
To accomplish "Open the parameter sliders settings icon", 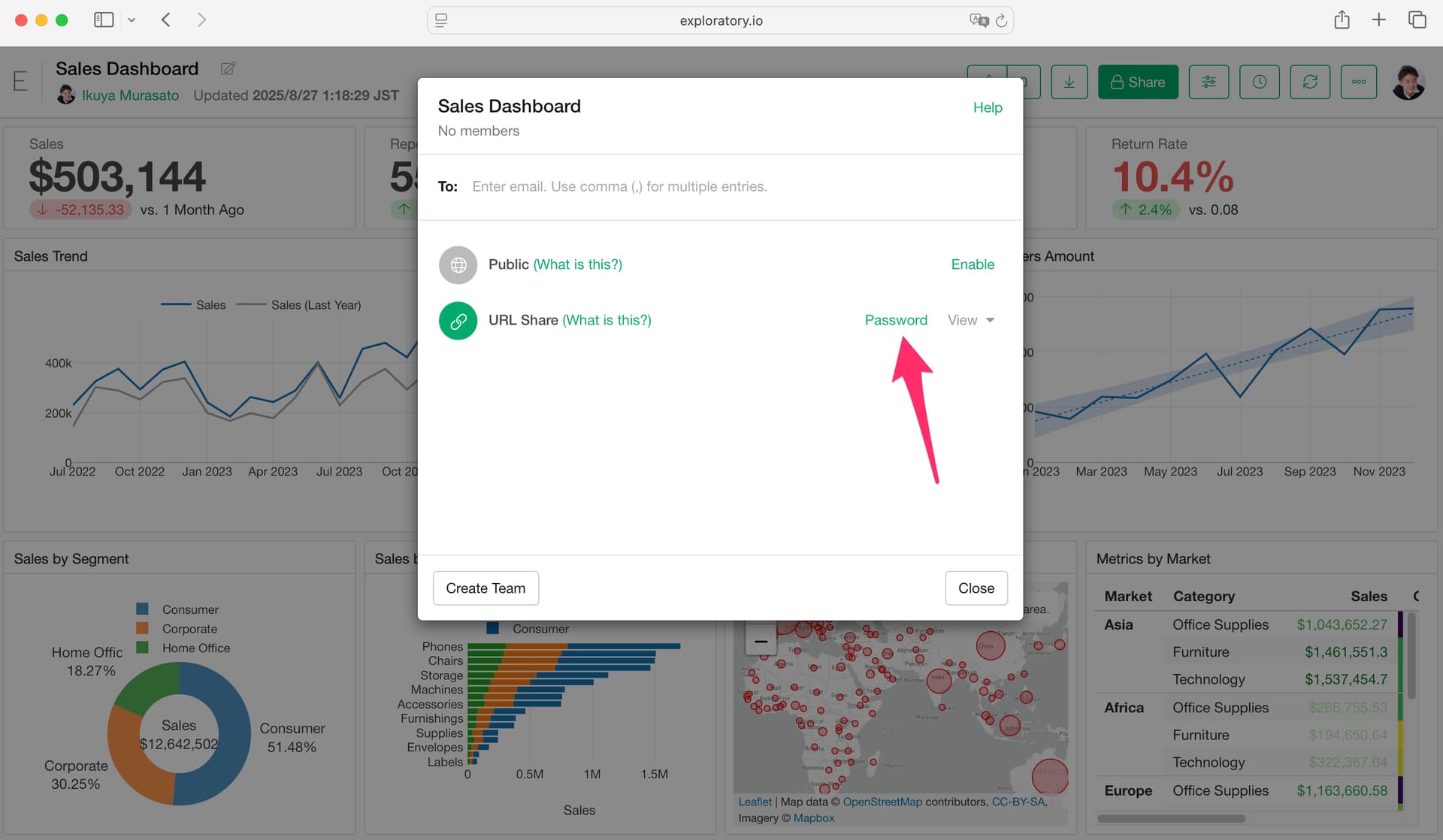I will [x=1209, y=82].
